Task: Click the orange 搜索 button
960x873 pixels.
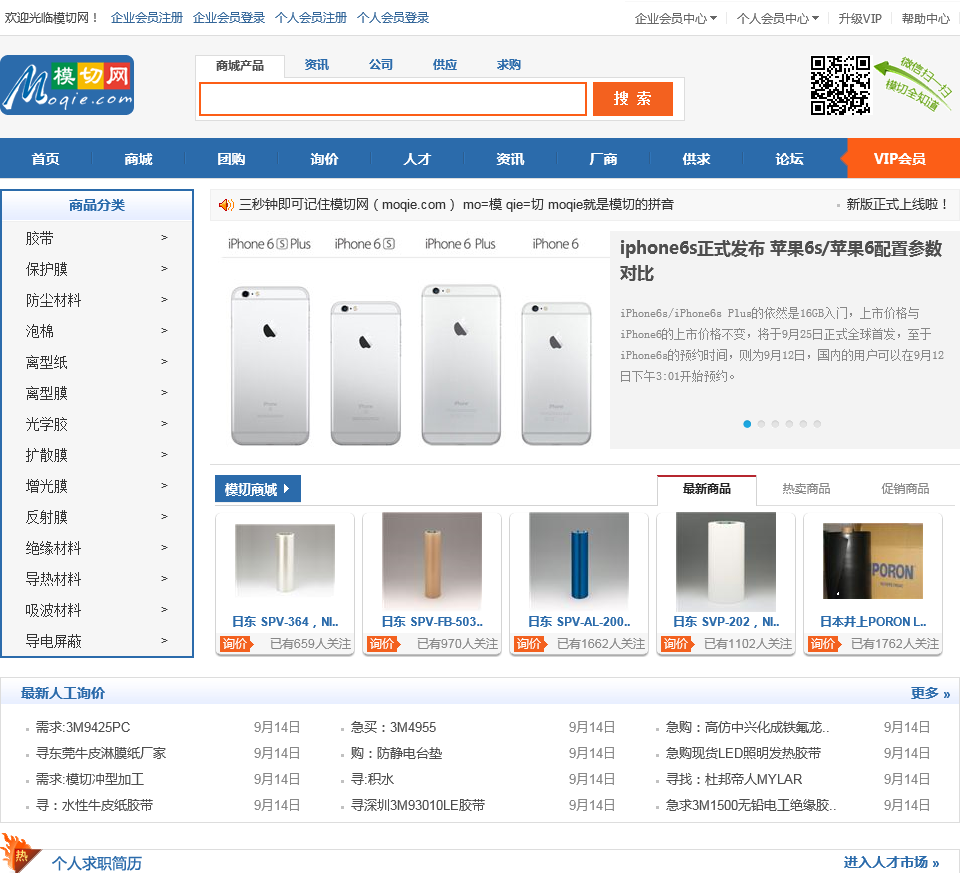Action: pos(633,99)
